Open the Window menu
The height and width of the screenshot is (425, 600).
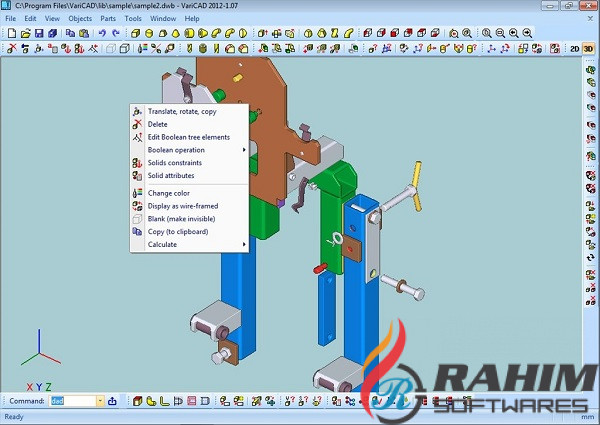coord(163,18)
